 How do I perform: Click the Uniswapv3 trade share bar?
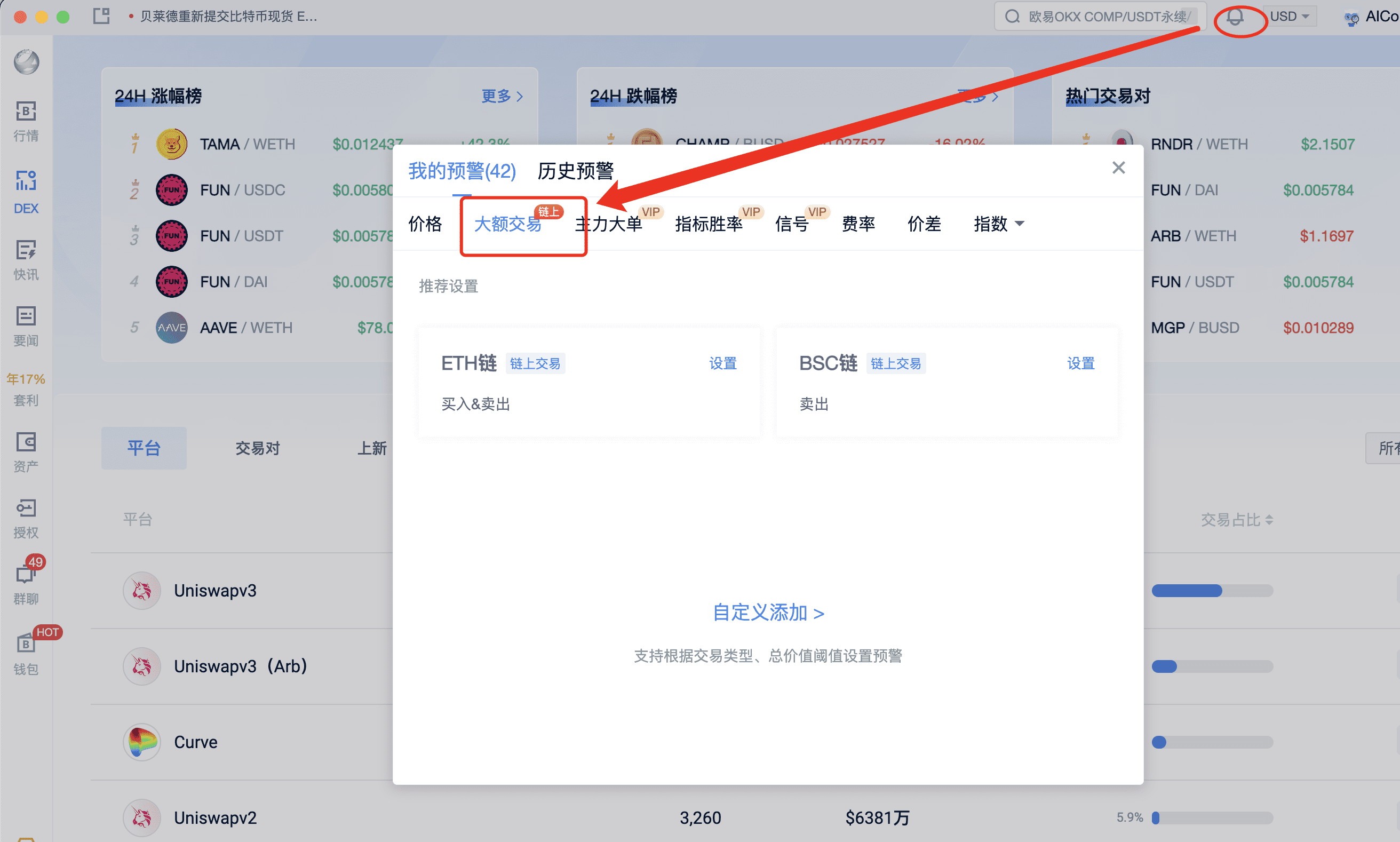1212,590
